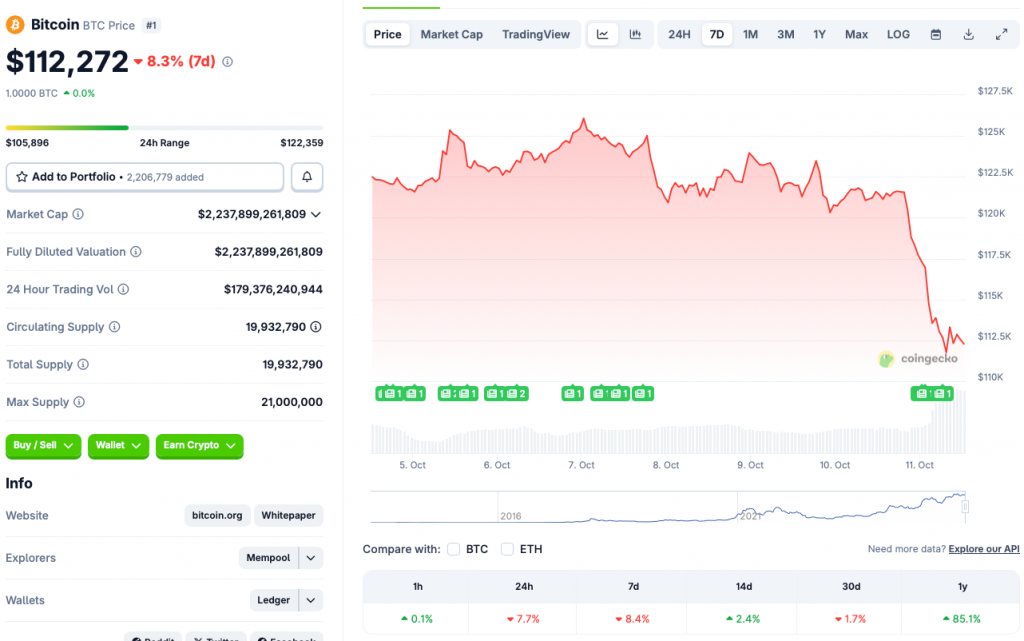Select the 1M timeframe tab
This screenshot has width=1024, height=641.
coord(750,33)
